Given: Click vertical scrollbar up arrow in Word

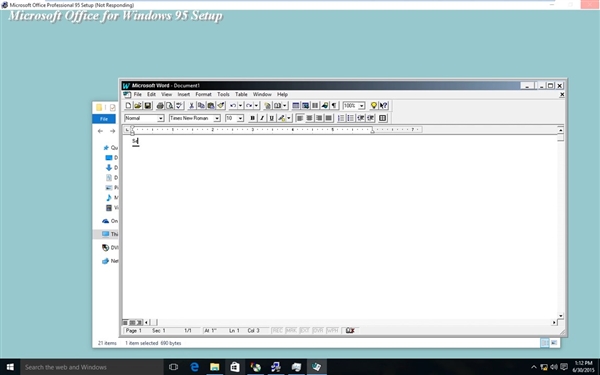Looking at the screenshot, I should pyautogui.click(x=561, y=130).
